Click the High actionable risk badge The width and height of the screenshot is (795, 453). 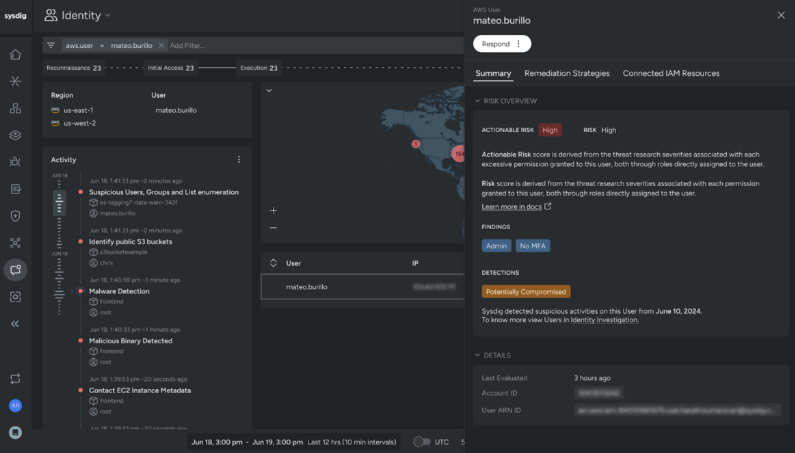pyautogui.click(x=550, y=130)
